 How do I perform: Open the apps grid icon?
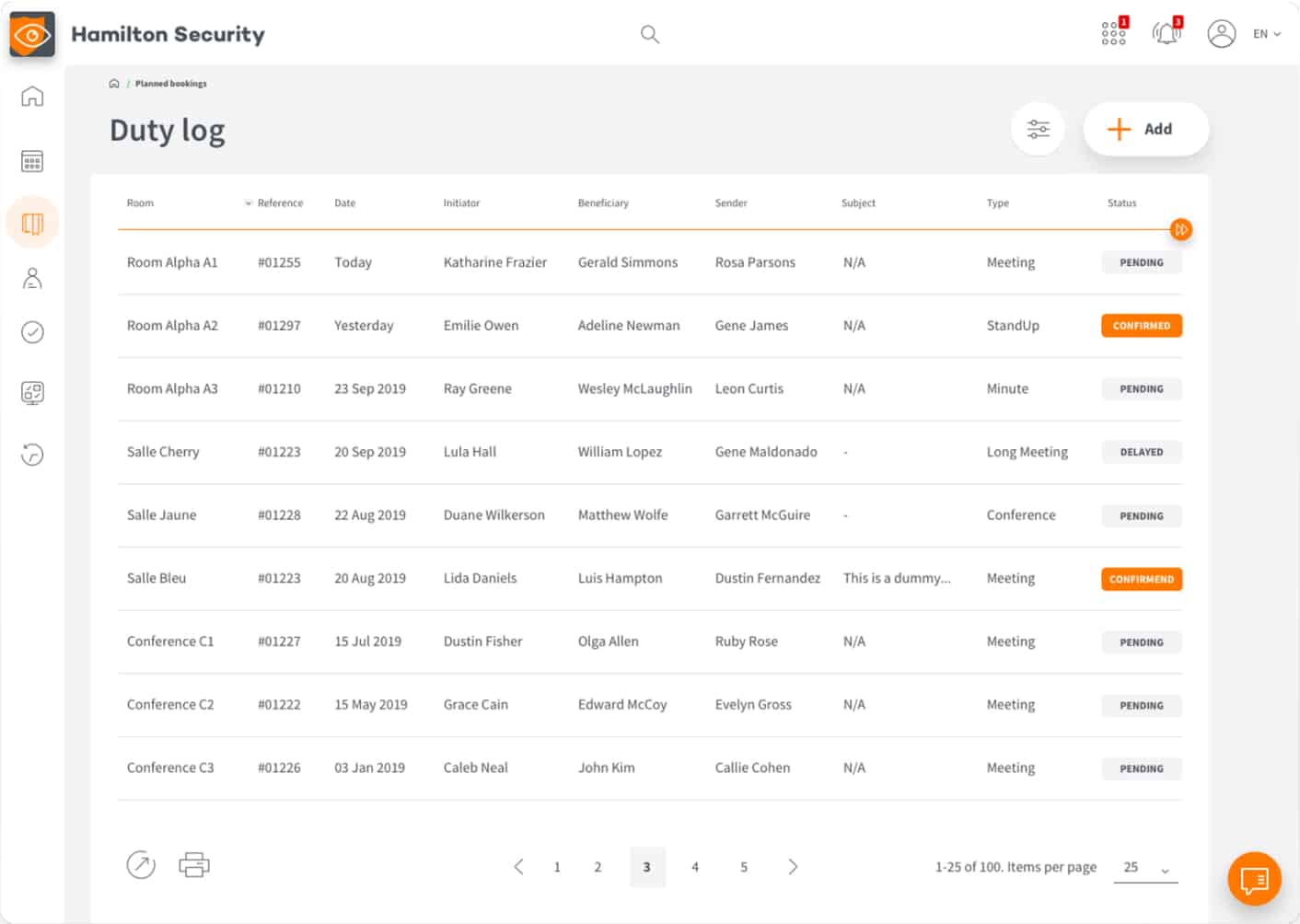pyautogui.click(x=1114, y=33)
